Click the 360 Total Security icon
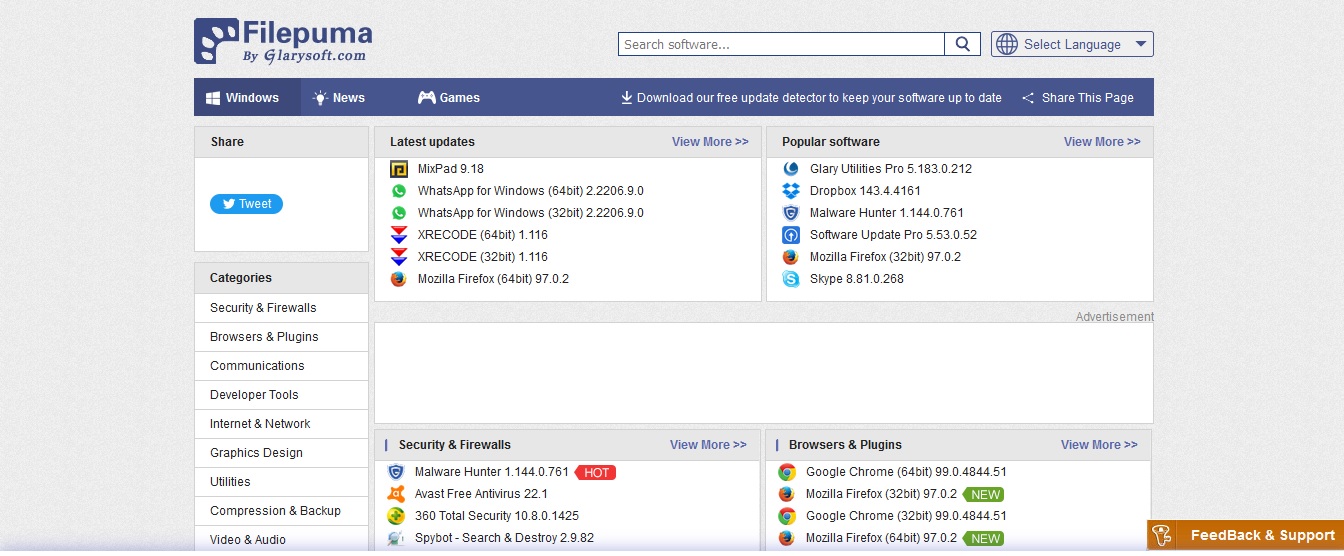Viewport: 1344px width, 556px height. pos(396,516)
